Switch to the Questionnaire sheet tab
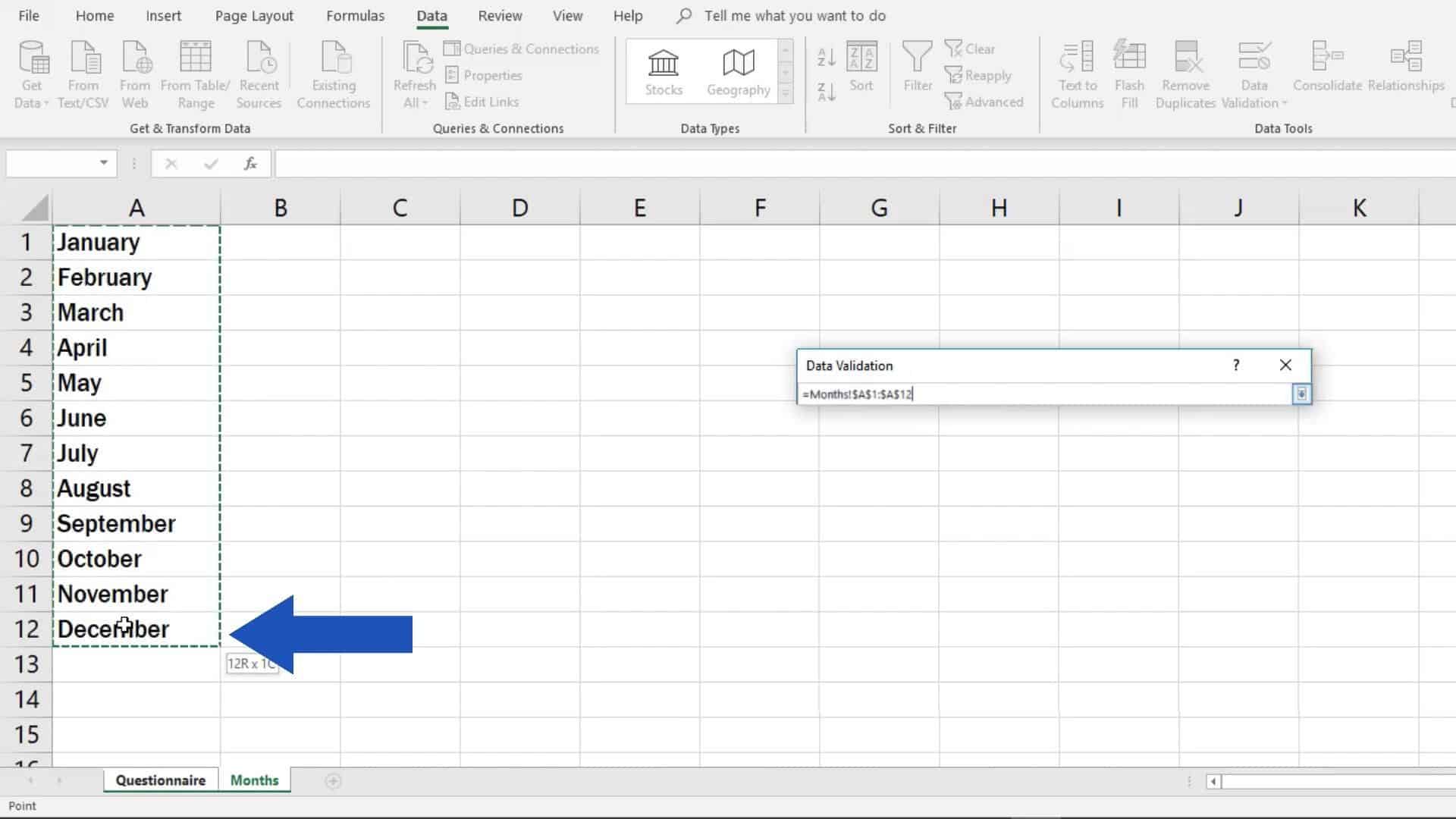1456x819 pixels. 160,780
